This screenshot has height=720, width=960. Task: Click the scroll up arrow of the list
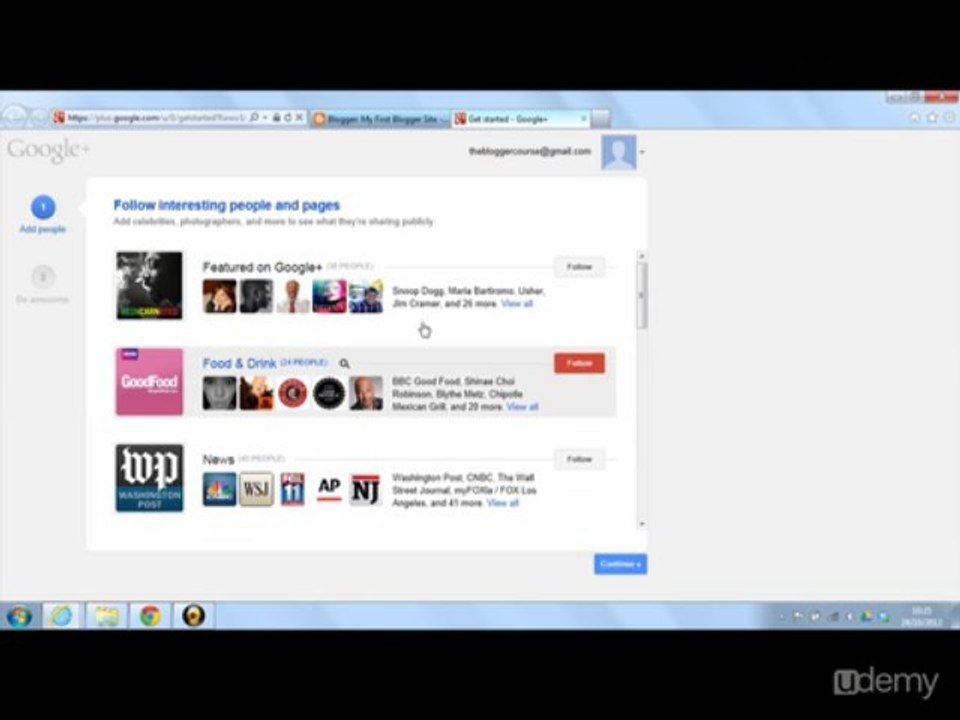coord(642,255)
